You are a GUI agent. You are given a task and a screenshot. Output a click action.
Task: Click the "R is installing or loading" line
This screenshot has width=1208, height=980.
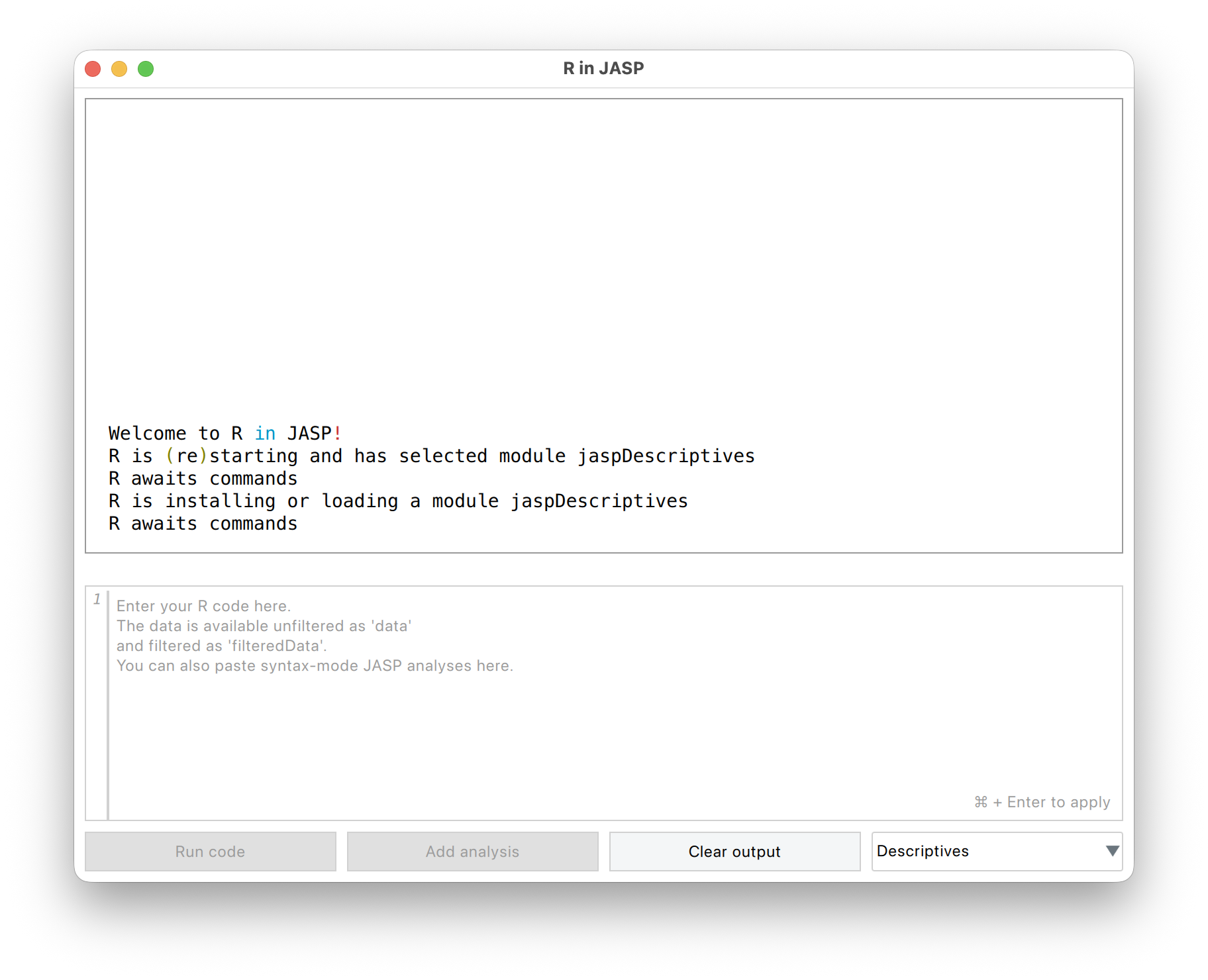tap(398, 501)
